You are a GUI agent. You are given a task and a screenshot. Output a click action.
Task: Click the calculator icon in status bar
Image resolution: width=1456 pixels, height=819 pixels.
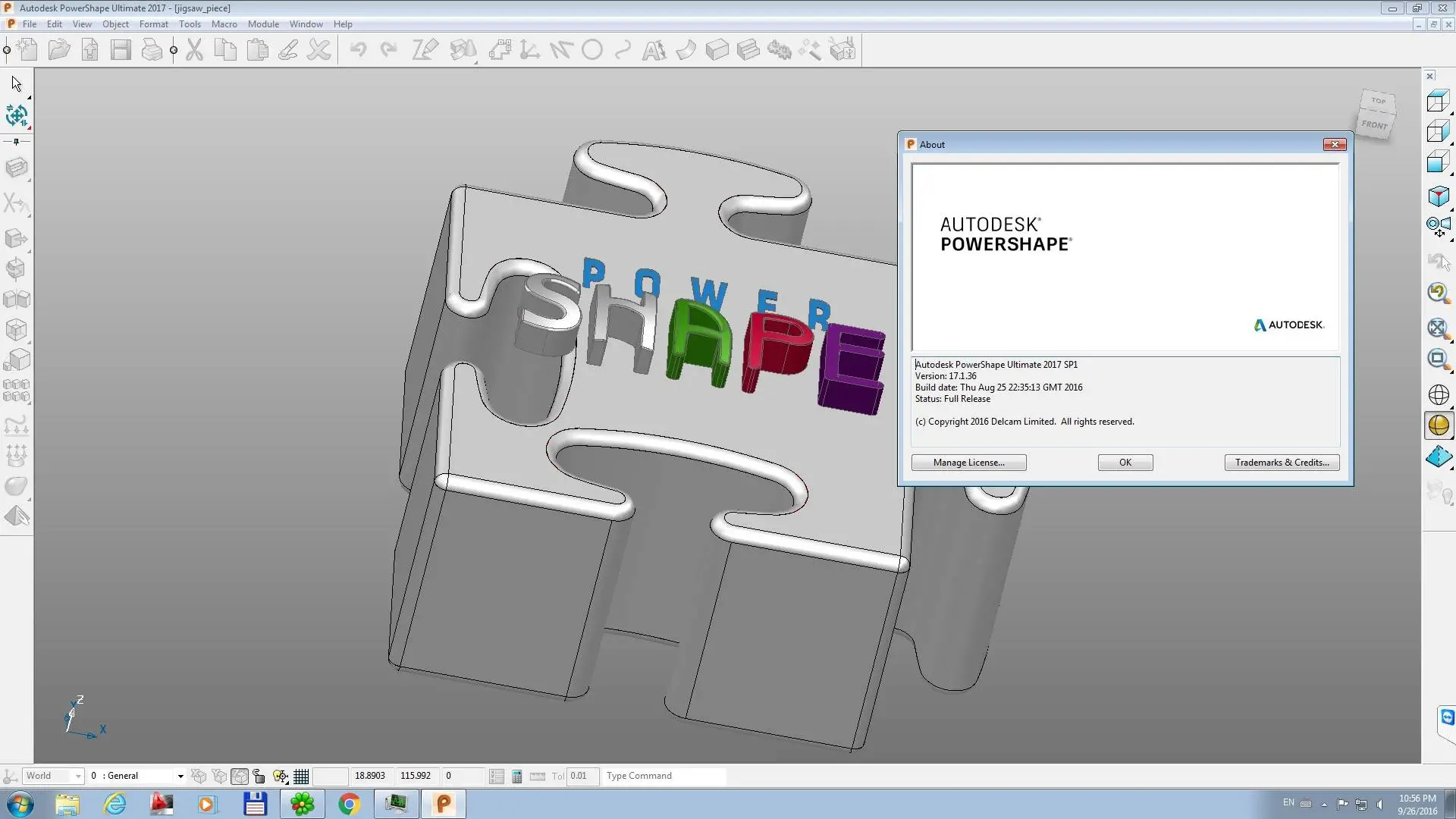click(517, 776)
